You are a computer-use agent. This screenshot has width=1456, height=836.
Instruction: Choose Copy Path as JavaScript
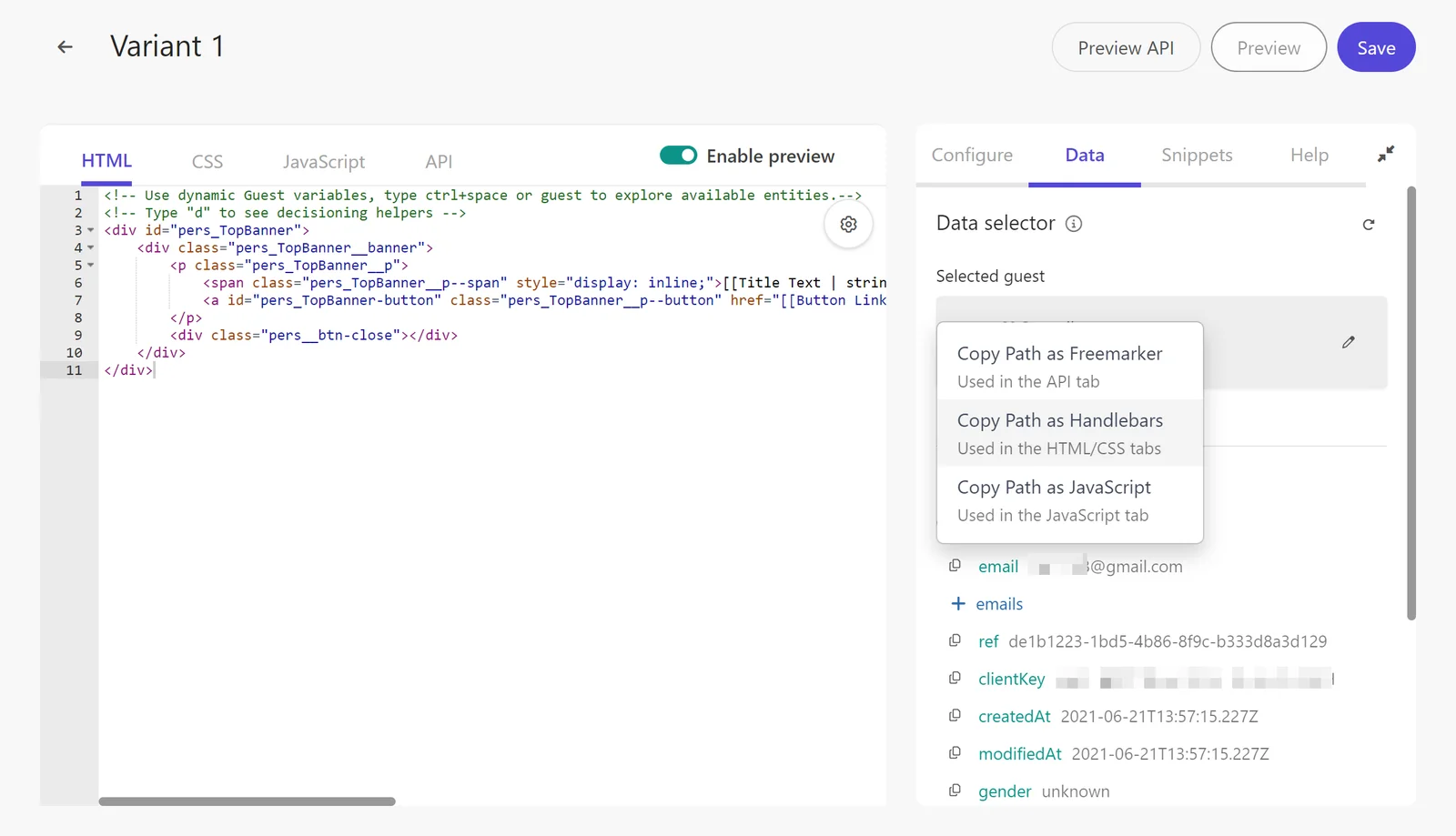[1070, 500]
